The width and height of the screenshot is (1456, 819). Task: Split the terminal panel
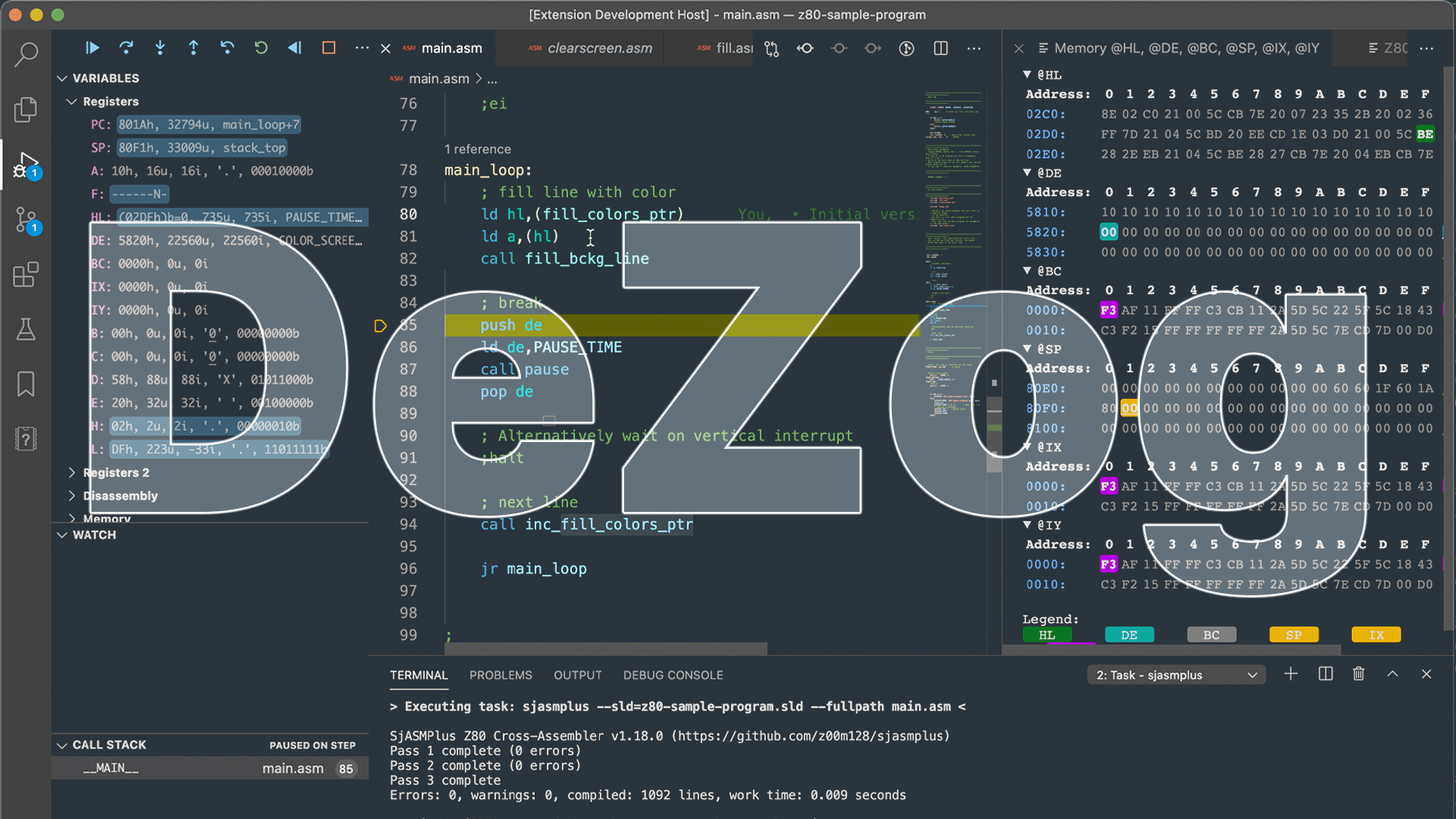tap(1325, 674)
